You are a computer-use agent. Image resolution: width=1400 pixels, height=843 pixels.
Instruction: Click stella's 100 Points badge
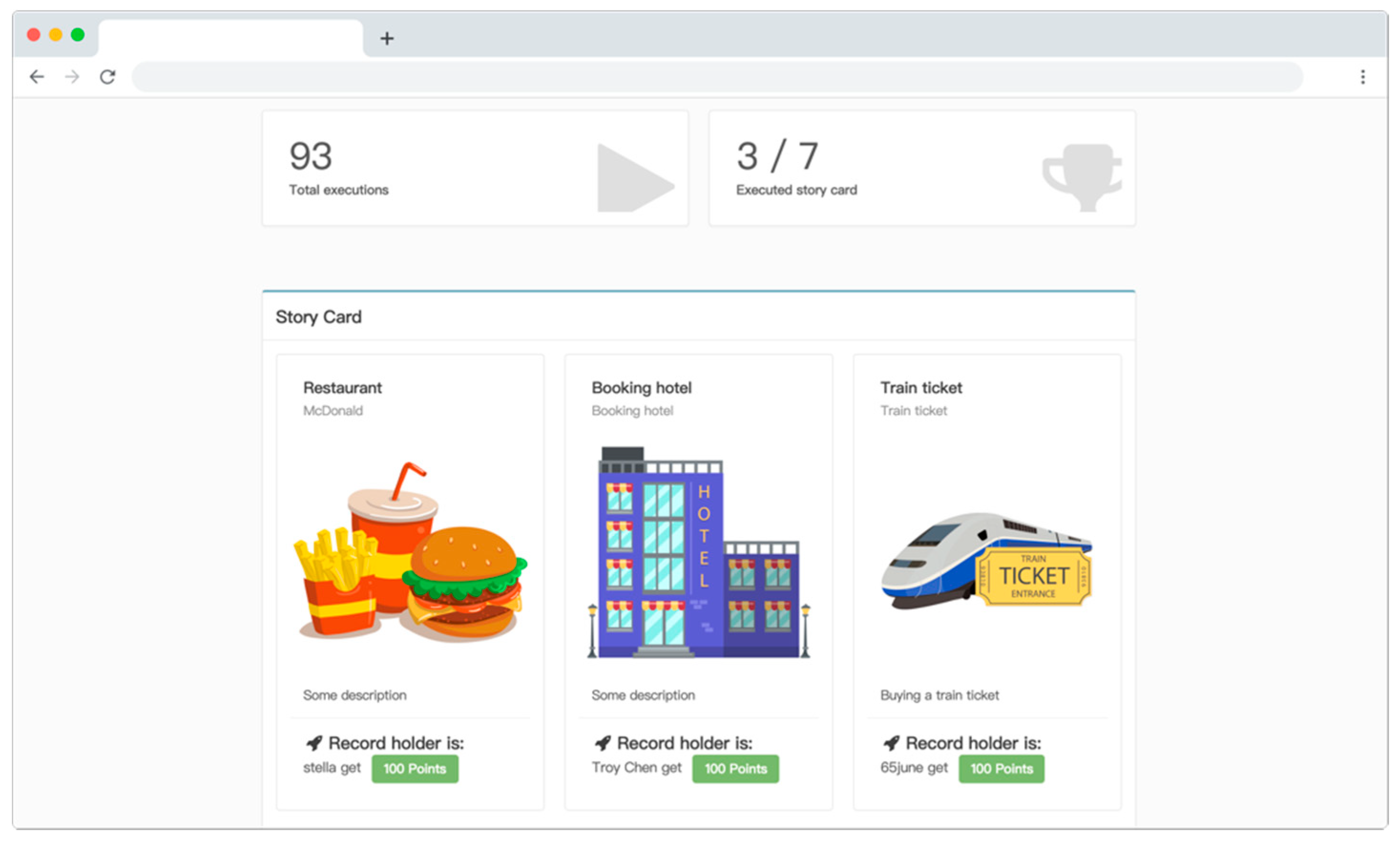(415, 769)
